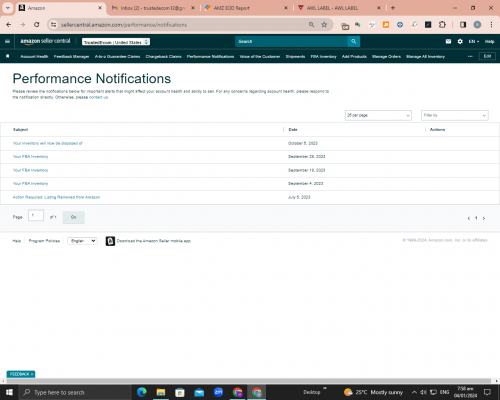Viewport: 500px width, 400px height.
Task: Click the search magnifier button in Seller Central
Action: pos(354,41)
